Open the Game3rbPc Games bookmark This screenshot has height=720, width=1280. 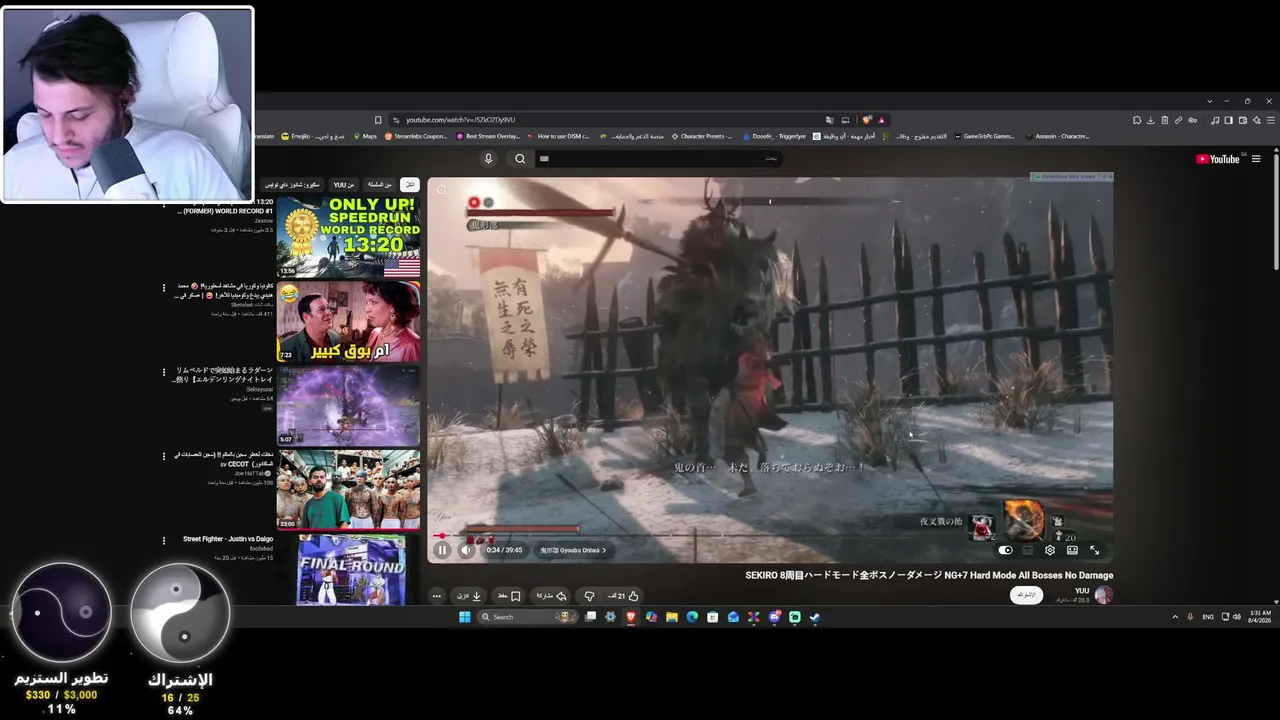985,136
